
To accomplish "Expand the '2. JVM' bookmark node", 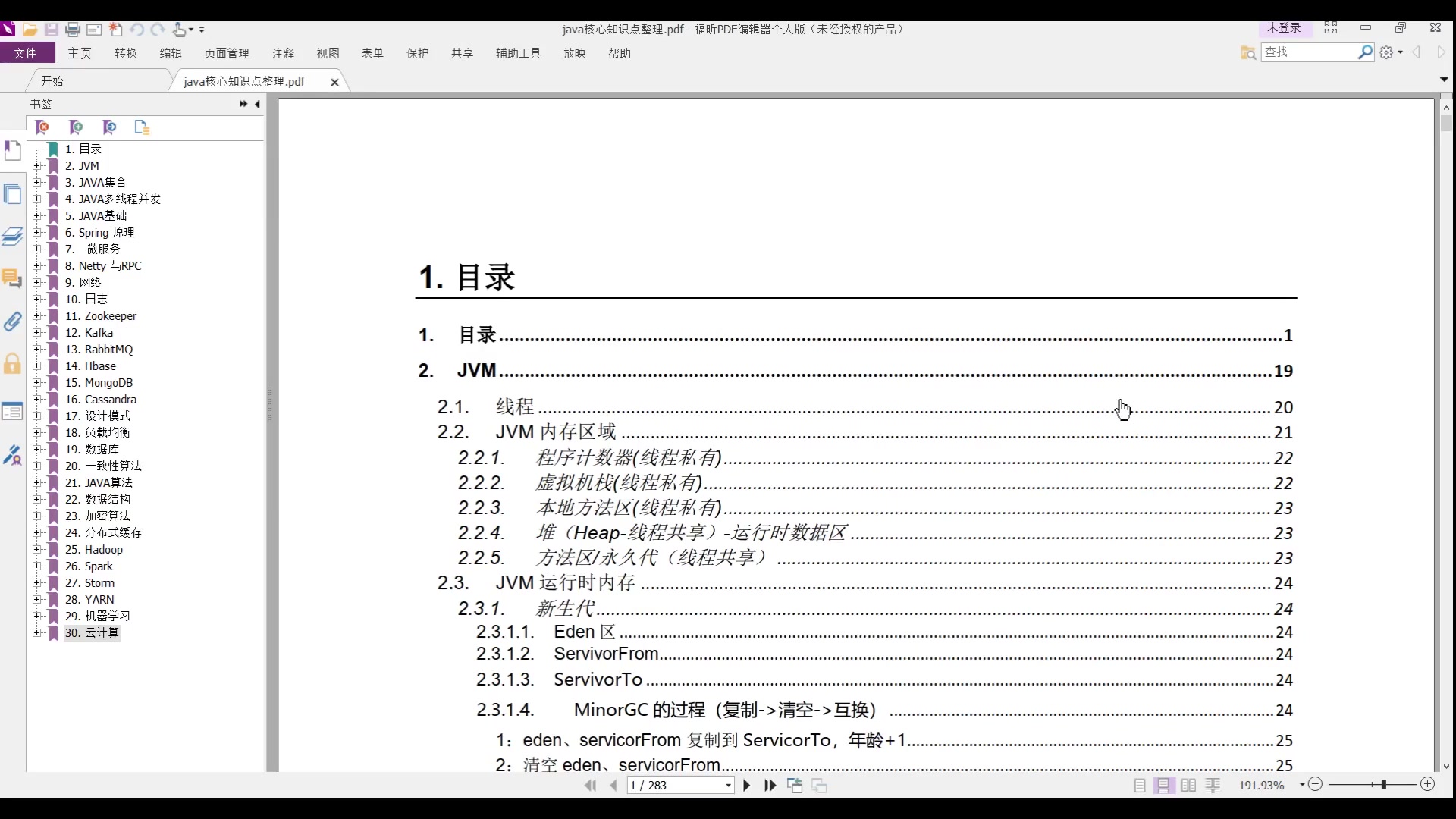I will click(38, 165).
